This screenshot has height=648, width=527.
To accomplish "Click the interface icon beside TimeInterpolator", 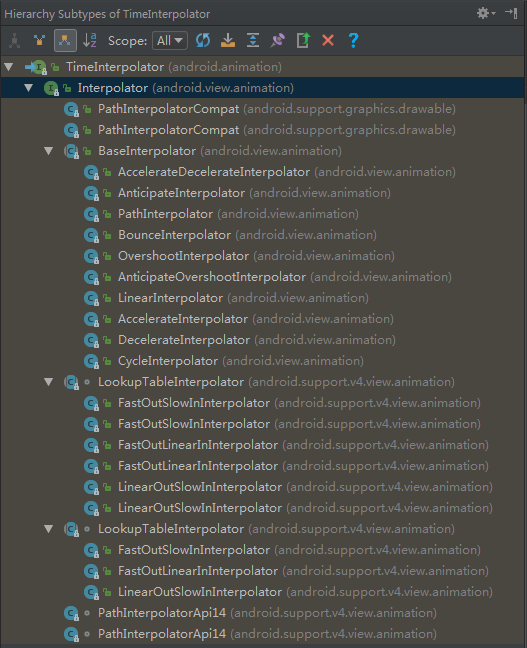I will point(40,67).
